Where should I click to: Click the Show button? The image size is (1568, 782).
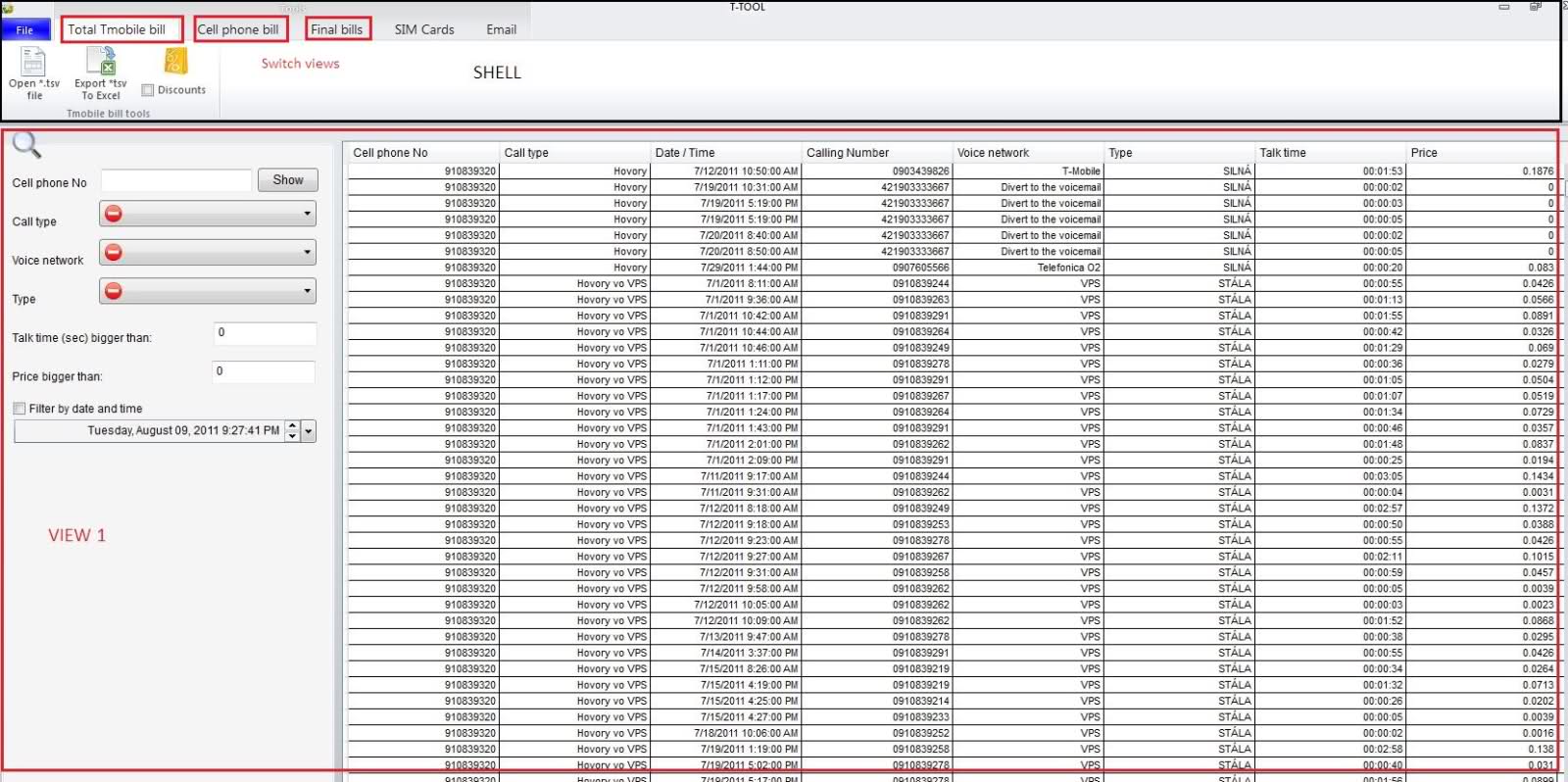pyautogui.click(x=288, y=180)
